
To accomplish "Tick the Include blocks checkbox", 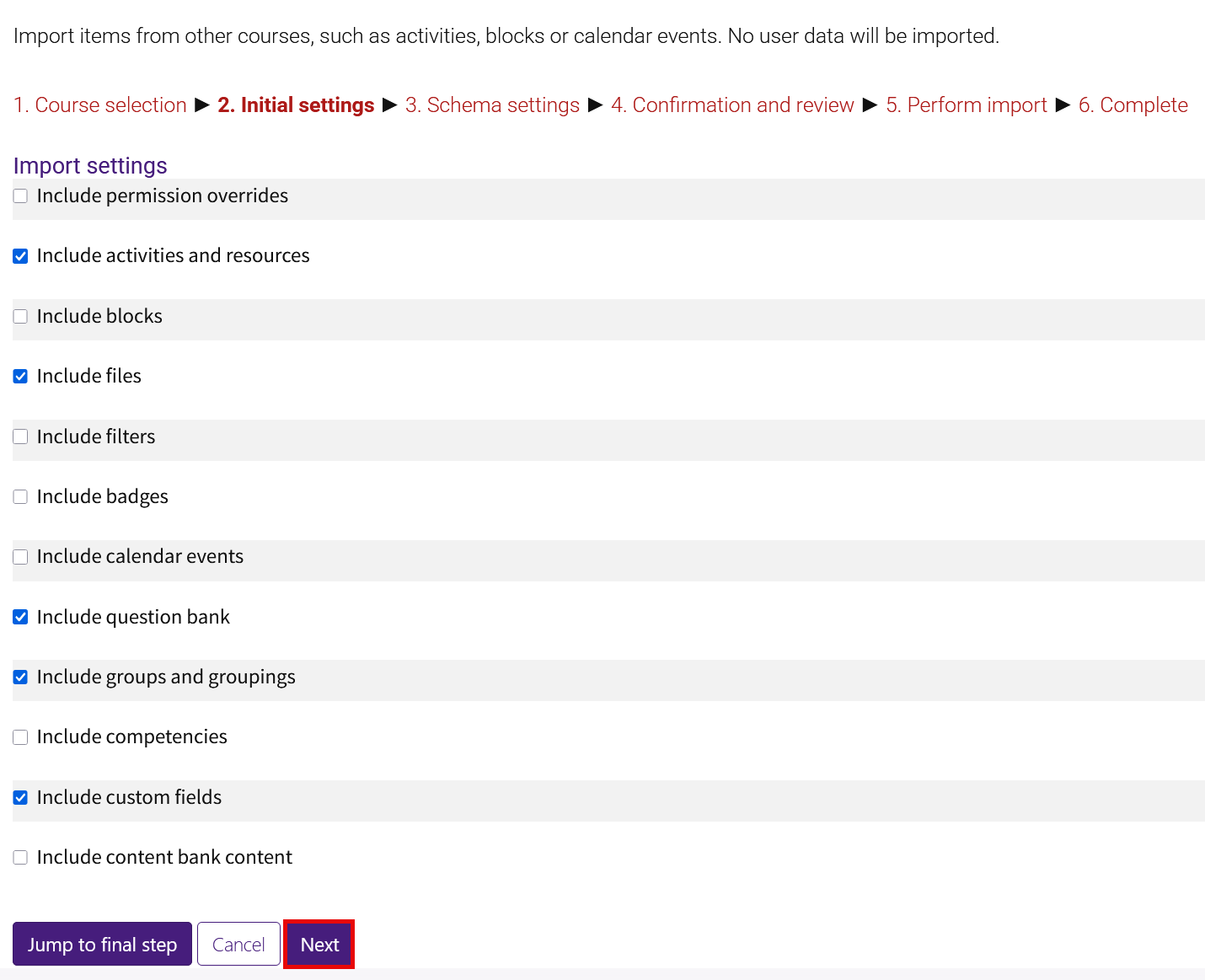I will click(x=20, y=317).
